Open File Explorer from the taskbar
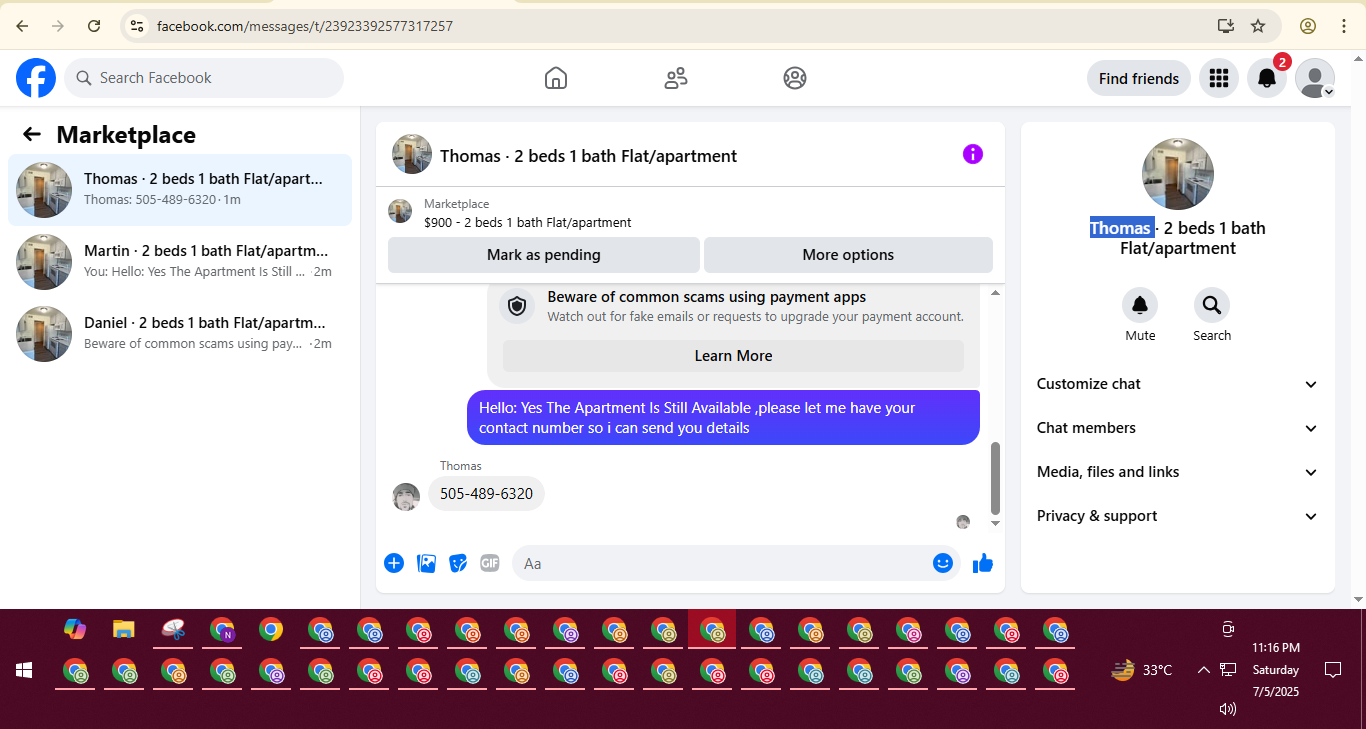The width and height of the screenshot is (1366, 729). click(x=123, y=629)
